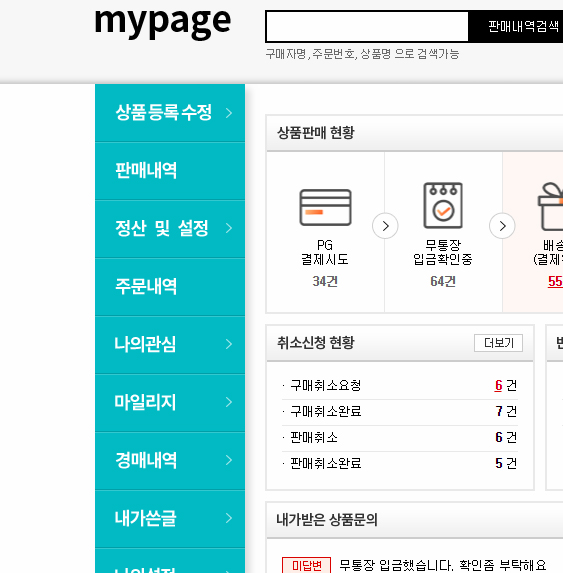Expand the 상품등록수정 menu chevron
This screenshot has height=573, width=563.
(229, 113)
